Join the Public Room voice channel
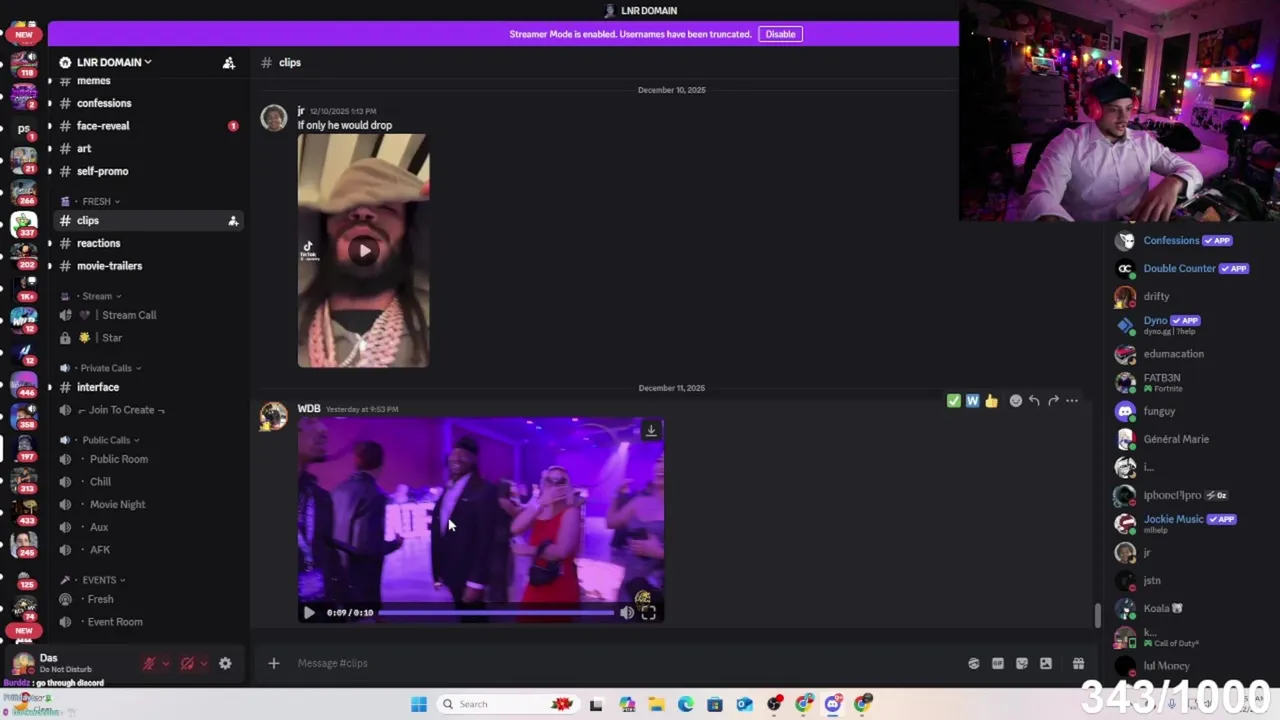 click(119, 459)
